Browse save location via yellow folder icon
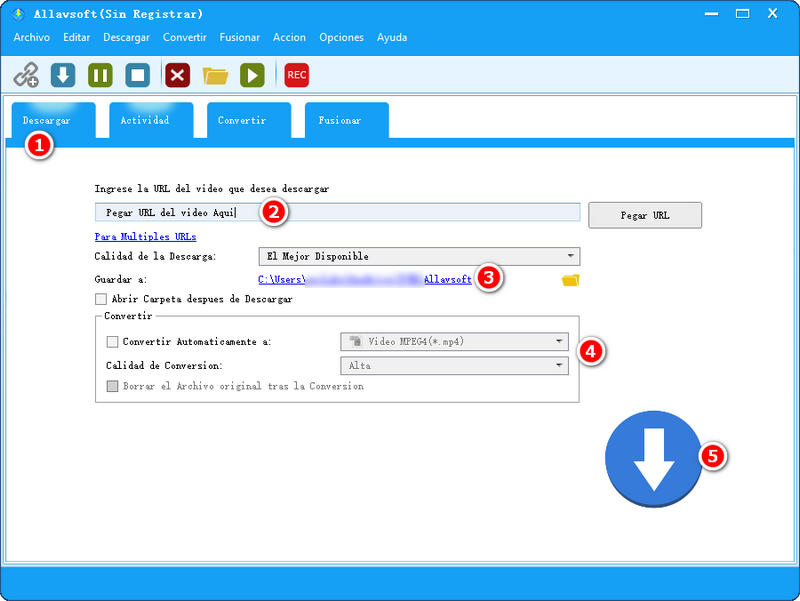The image size is (800, 601). tap(570, 280)
